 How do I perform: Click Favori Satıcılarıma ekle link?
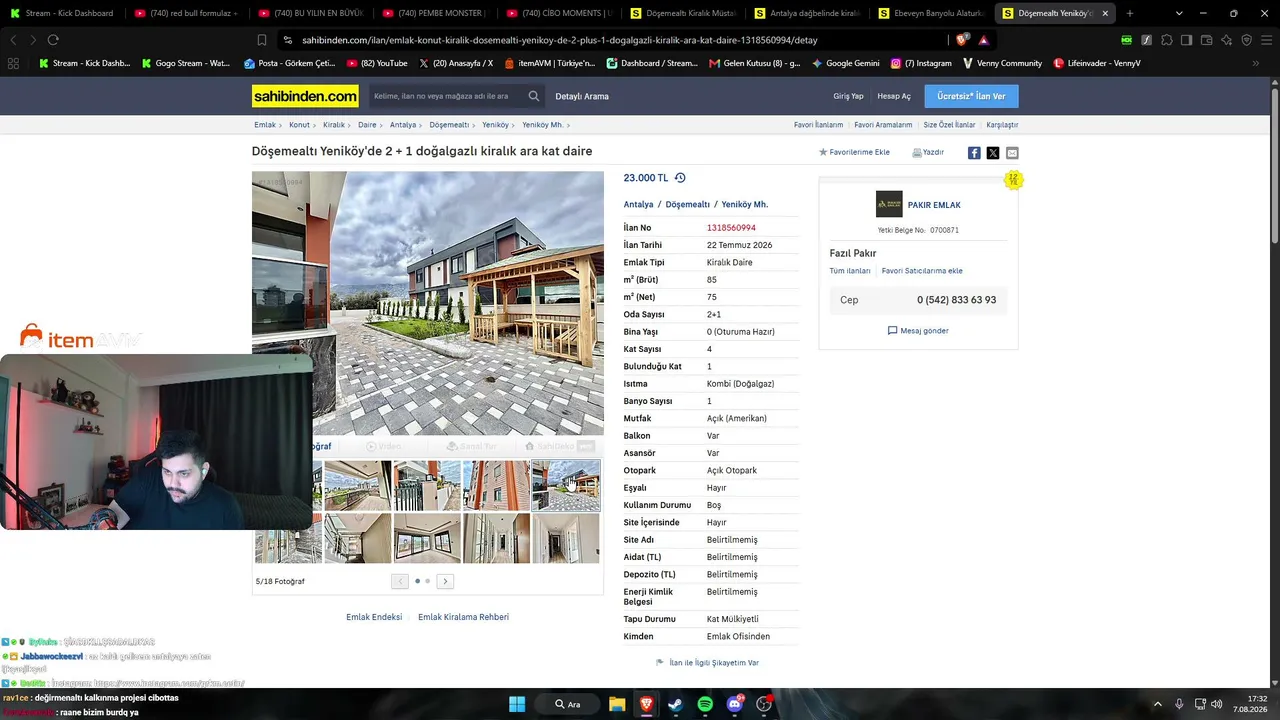tap(922, 271)
